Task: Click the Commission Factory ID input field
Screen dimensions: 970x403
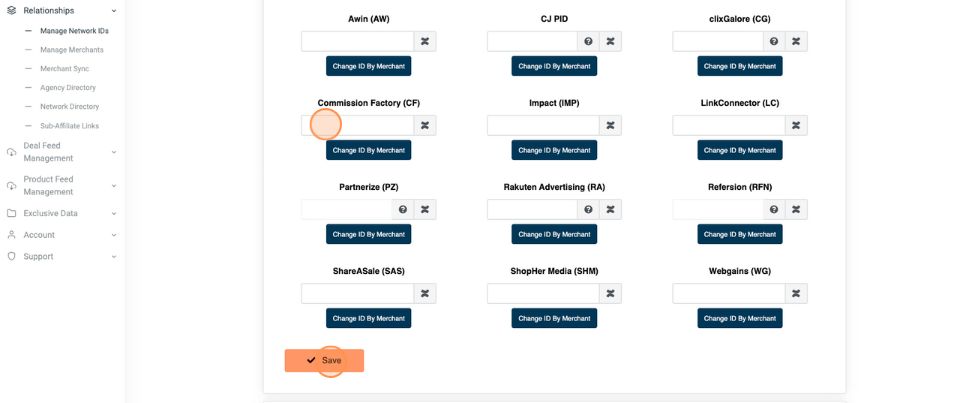Action: 358,125
